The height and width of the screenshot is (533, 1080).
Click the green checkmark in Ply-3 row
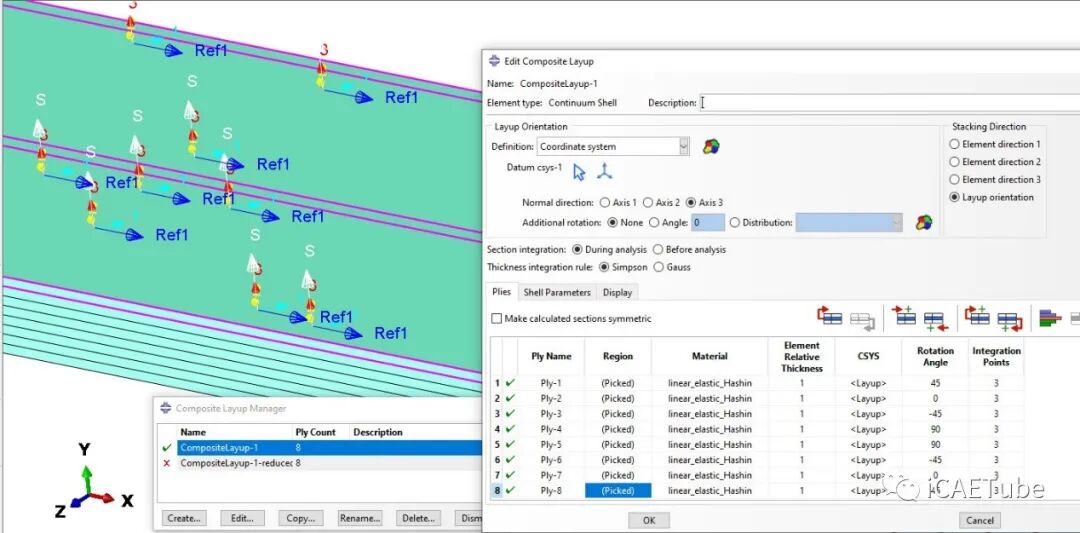tap(510, 413)
